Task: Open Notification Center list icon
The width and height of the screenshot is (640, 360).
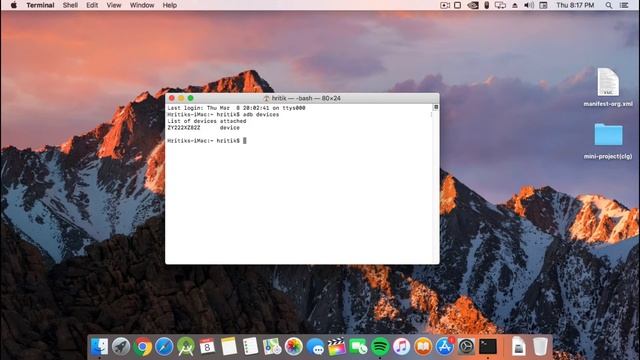Action: pyautogui.click(x=624, y=5)
